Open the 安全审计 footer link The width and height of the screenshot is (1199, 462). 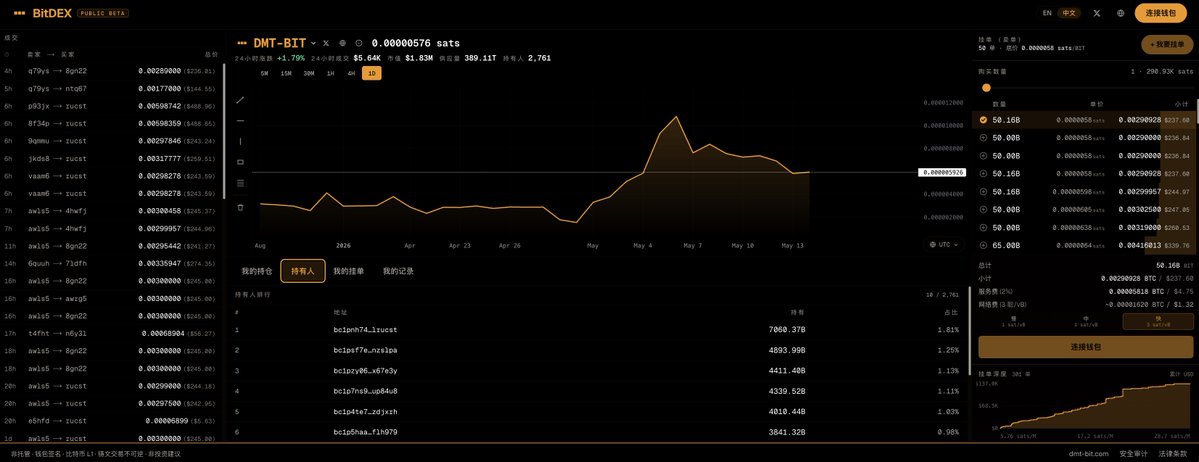click(1132, 454)
